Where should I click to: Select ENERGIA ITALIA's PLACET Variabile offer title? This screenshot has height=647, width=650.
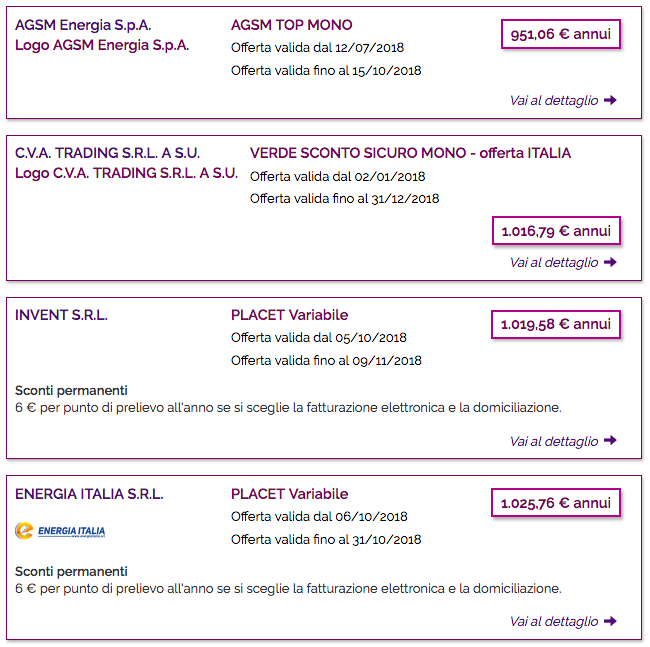[289, 494]
